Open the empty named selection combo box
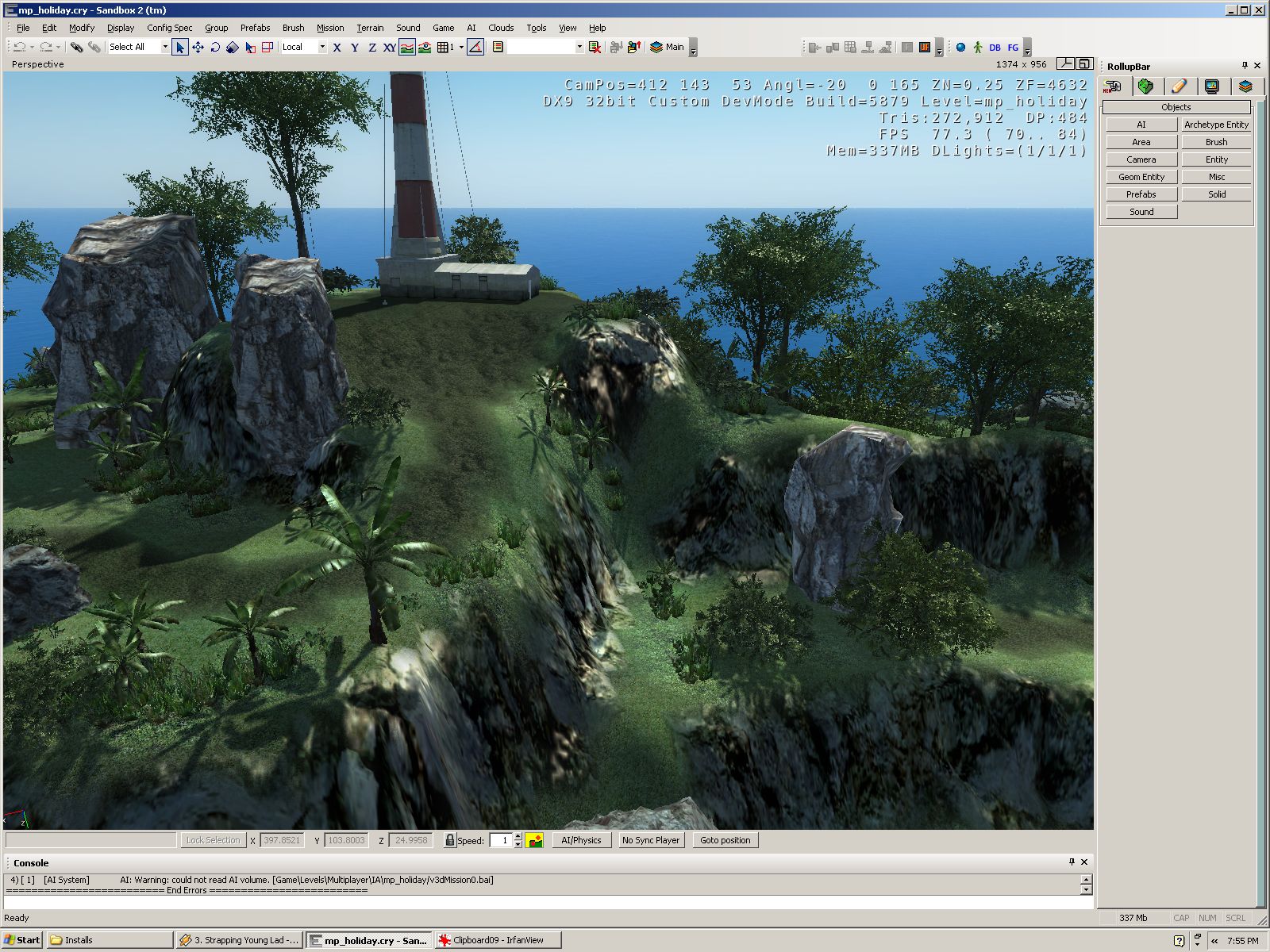Image resolution: width=1270 pixels, height=952 pixels. click(x=545, y=48)
